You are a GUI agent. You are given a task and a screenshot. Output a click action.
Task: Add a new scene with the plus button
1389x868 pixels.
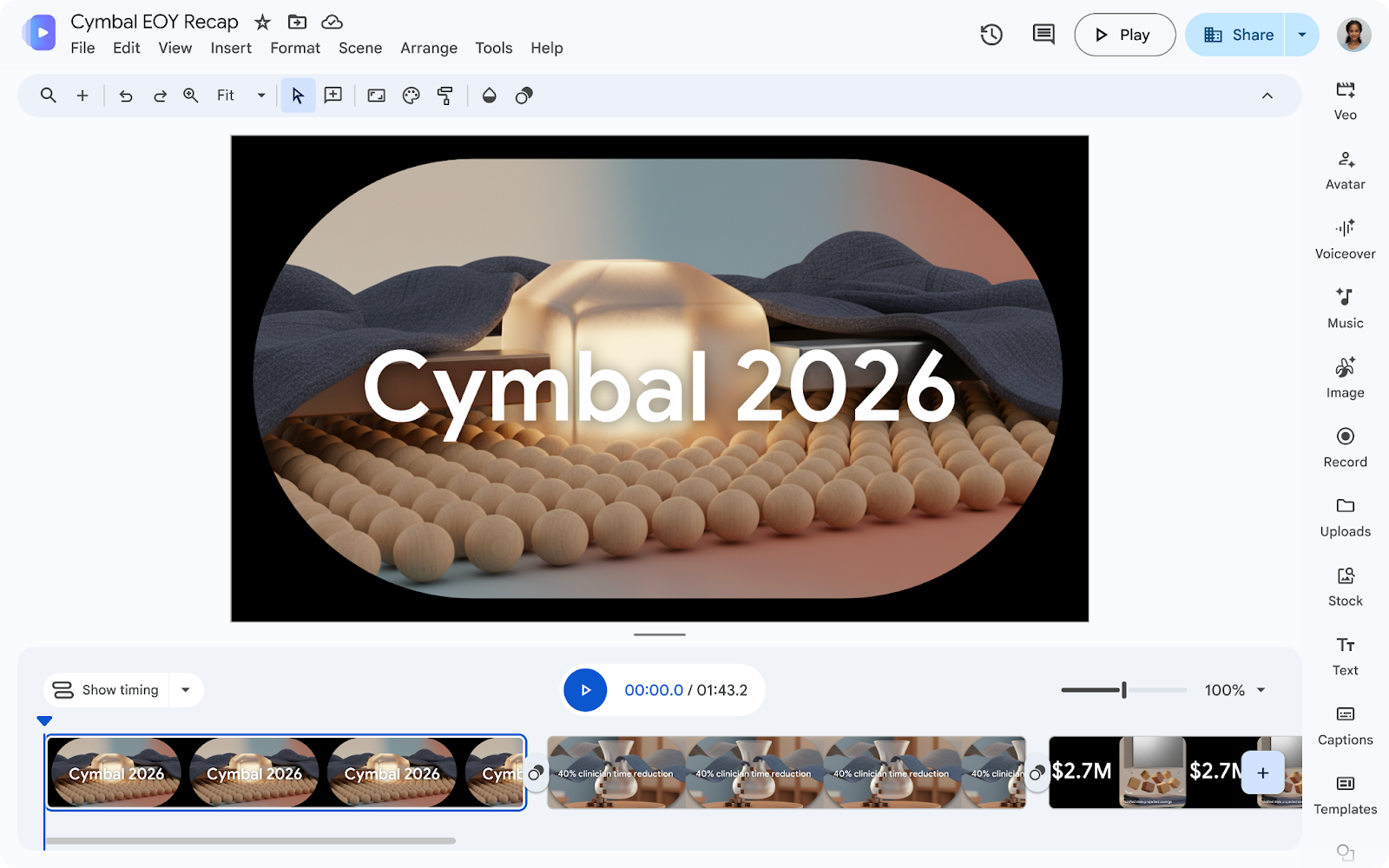coord(1263,773)
